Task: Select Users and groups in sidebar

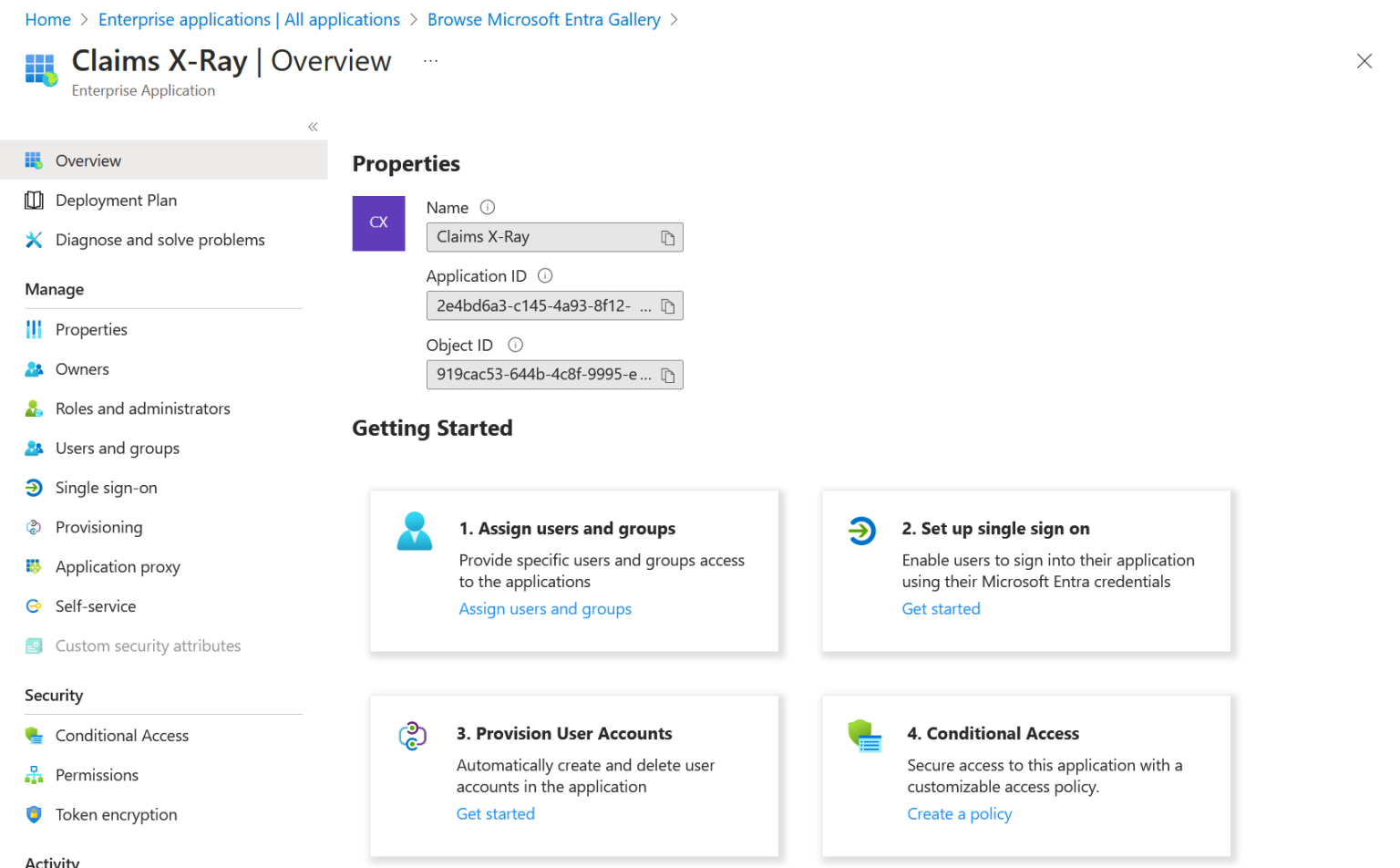Action: pyautogui.click(x=34, y=448)
